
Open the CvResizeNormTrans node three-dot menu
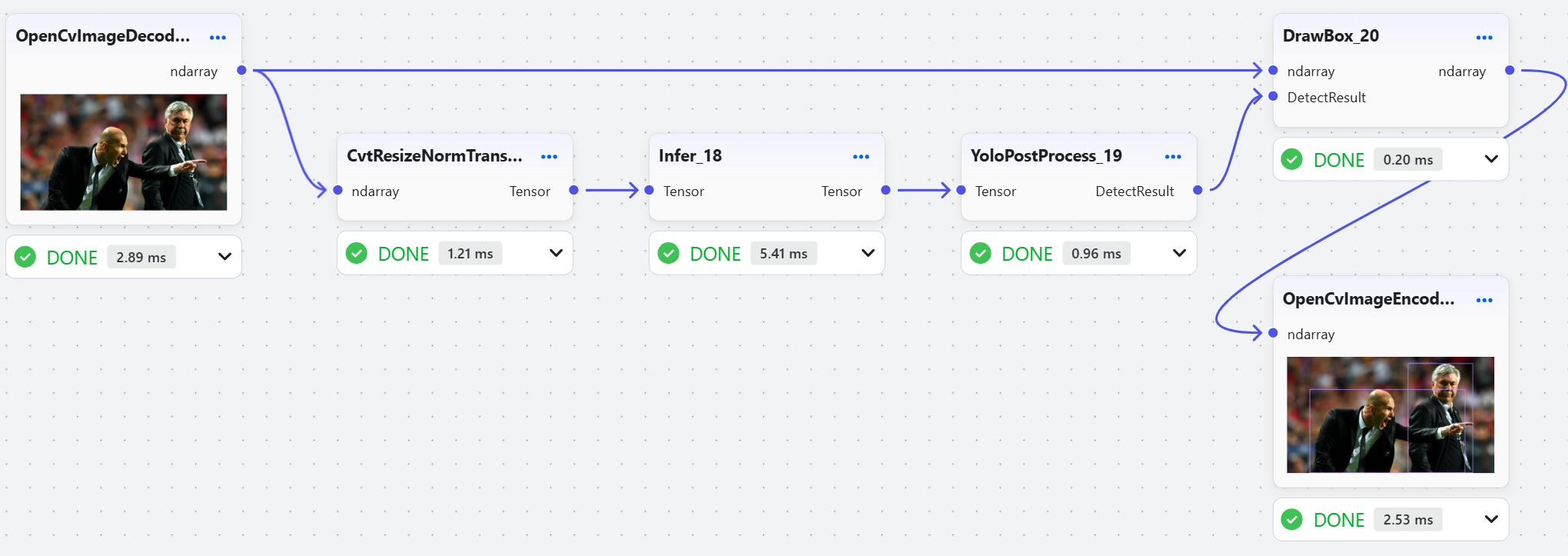pyautogui.click(x=549, y=157)
